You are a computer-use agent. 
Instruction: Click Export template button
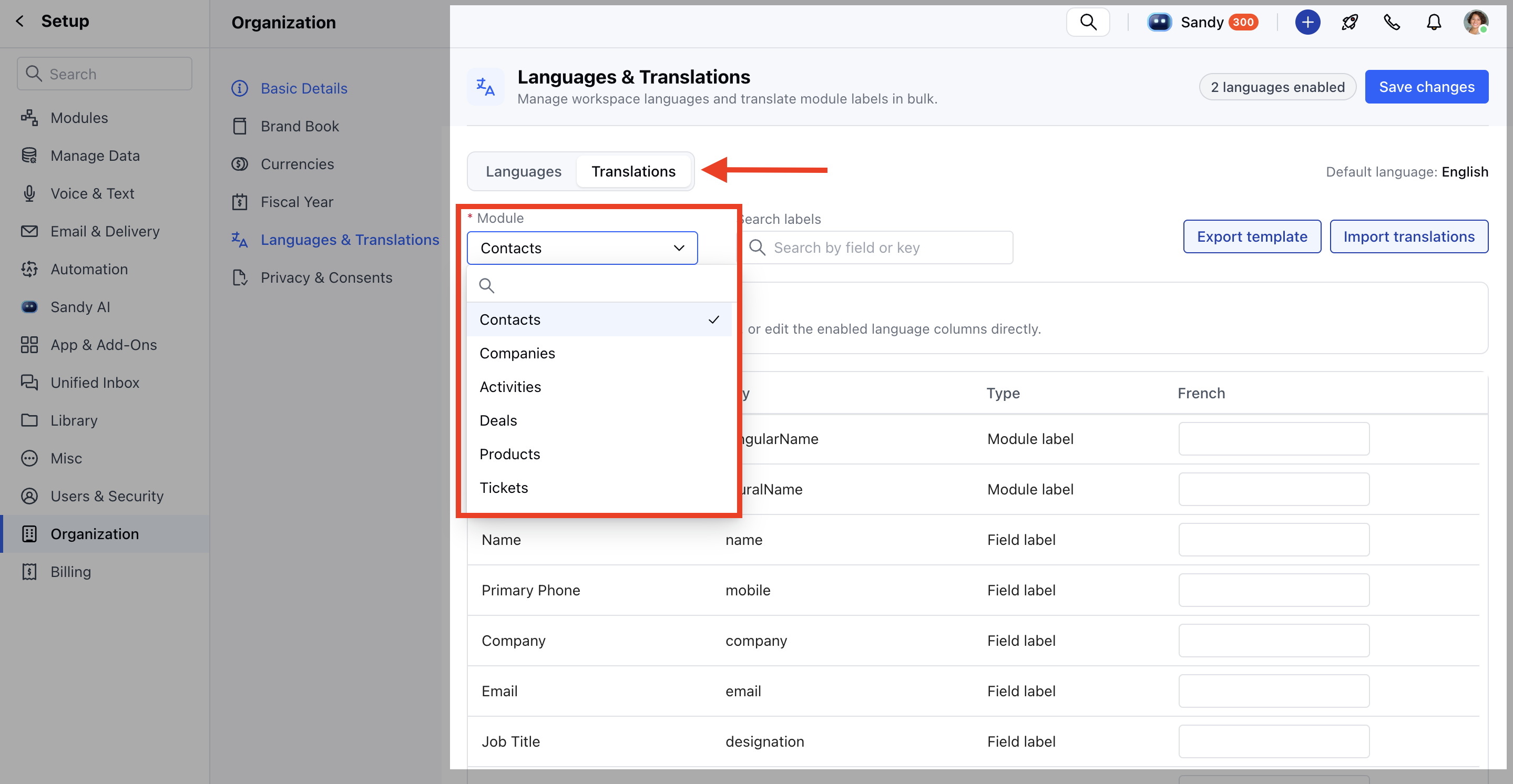click(x=1252, y=236)
